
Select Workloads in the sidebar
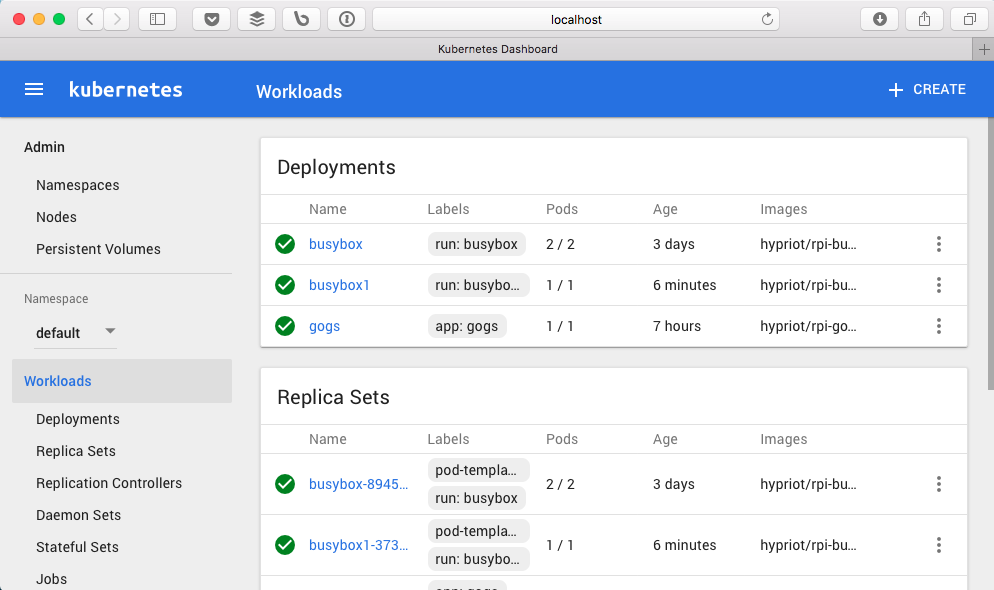coord(122,381)
